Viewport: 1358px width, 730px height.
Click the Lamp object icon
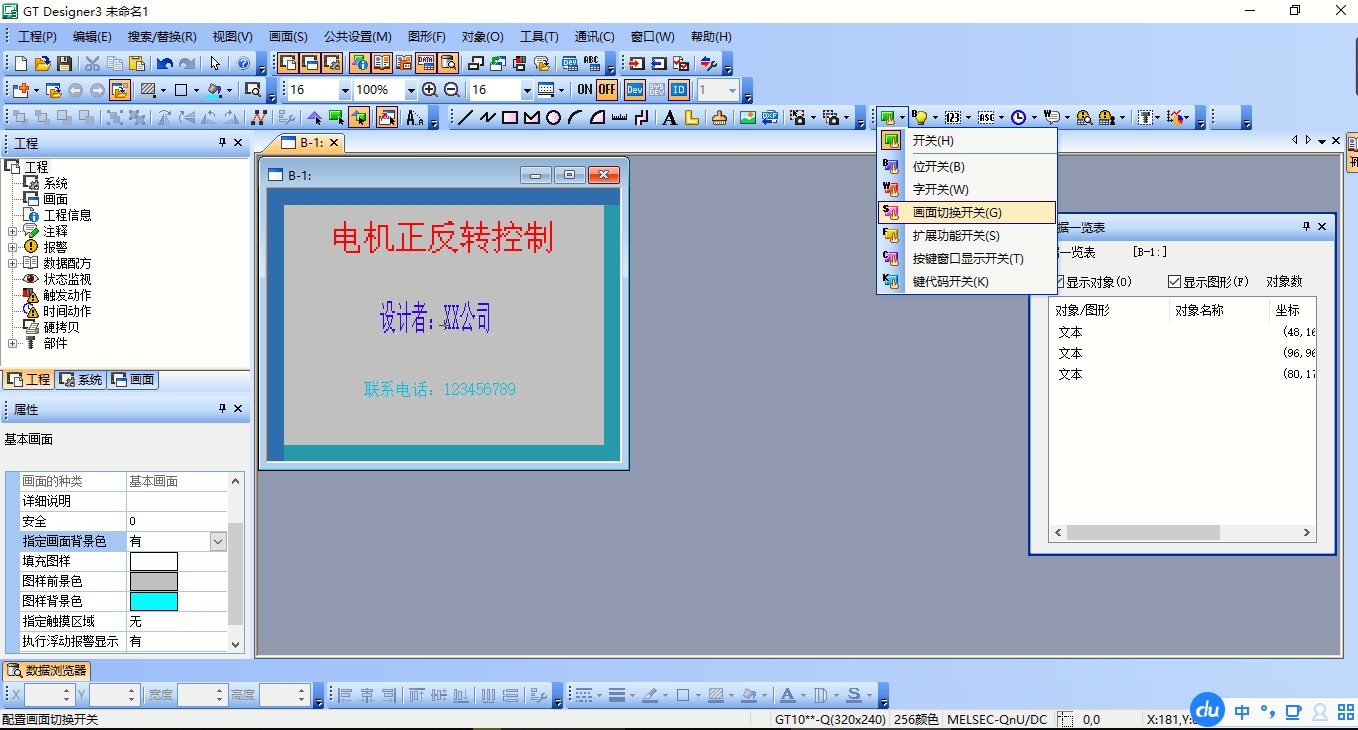click(919, 118)
